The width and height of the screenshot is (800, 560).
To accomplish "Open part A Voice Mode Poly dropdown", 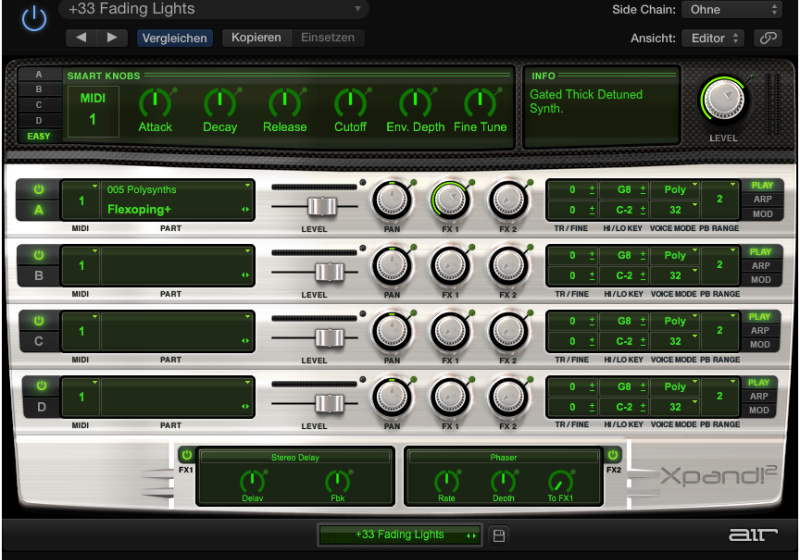I will [x=675, y=189].
